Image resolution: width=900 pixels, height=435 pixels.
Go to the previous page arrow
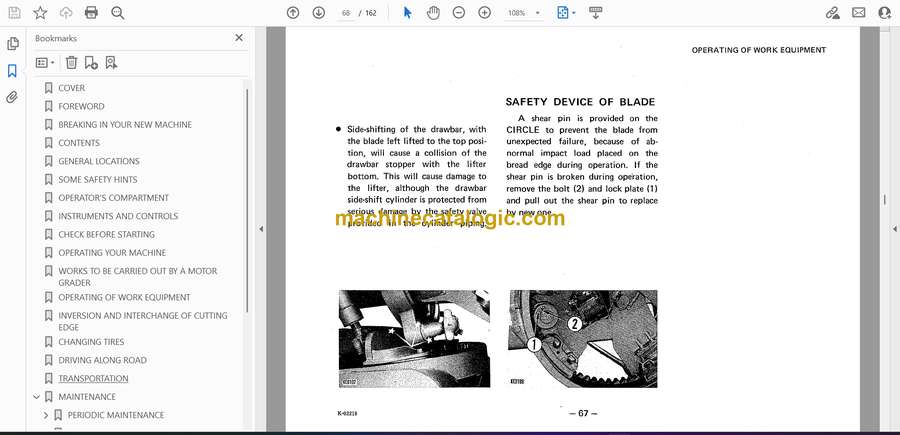tap(293, 13)
